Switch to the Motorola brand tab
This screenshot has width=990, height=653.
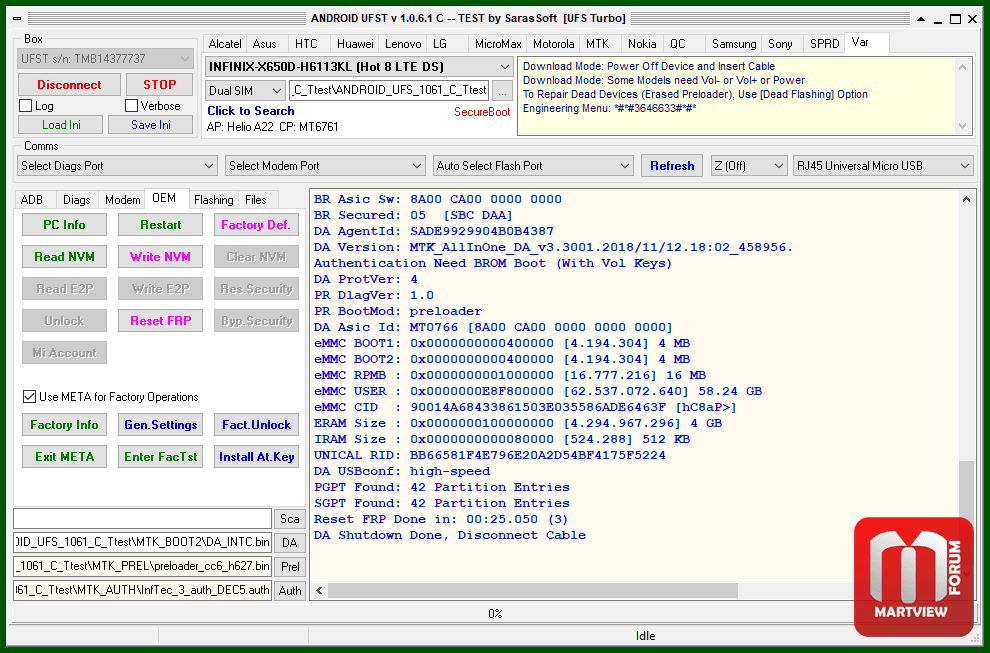[553, 44]
